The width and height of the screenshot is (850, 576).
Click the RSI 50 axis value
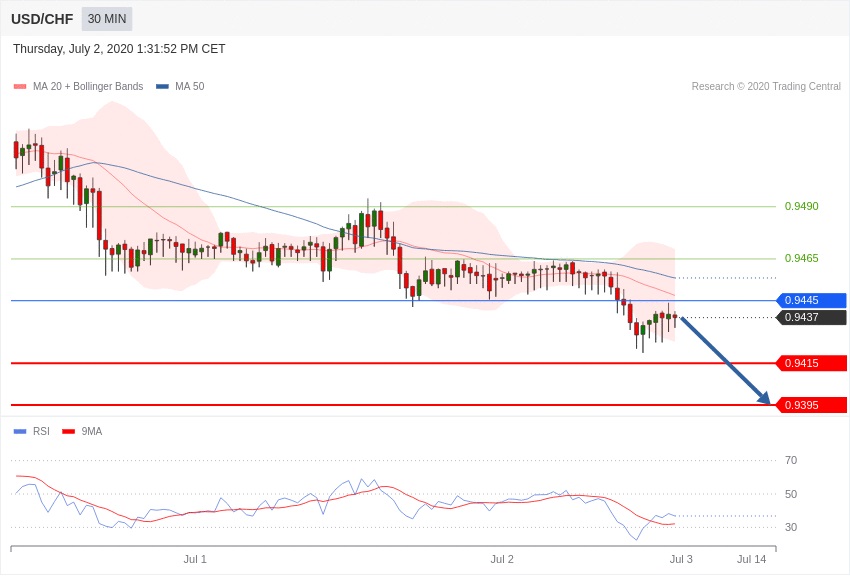(x=791, y=494)
